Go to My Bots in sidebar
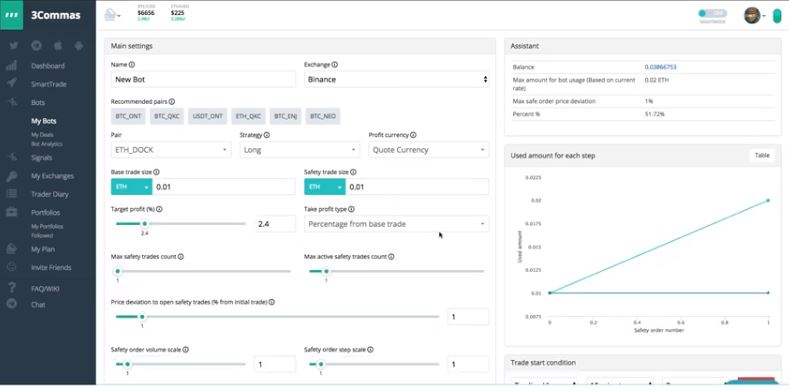 pyautogui.click(x=44, y=121)
